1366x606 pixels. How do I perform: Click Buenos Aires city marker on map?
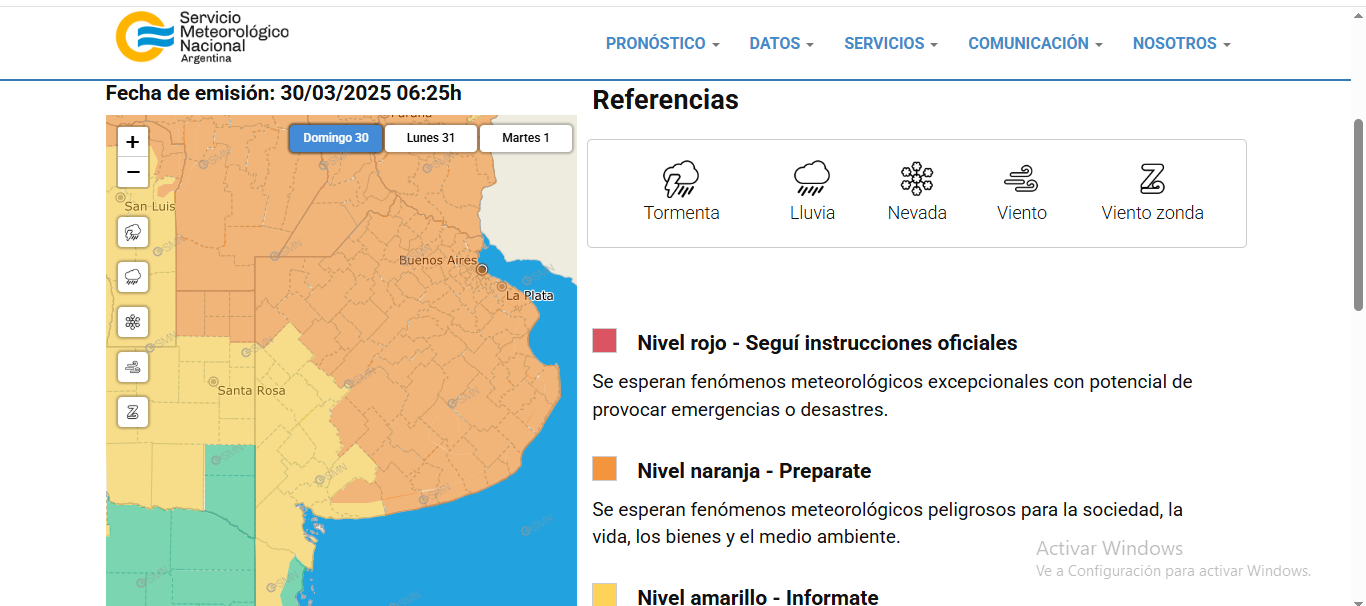click(x=482, y=269)
